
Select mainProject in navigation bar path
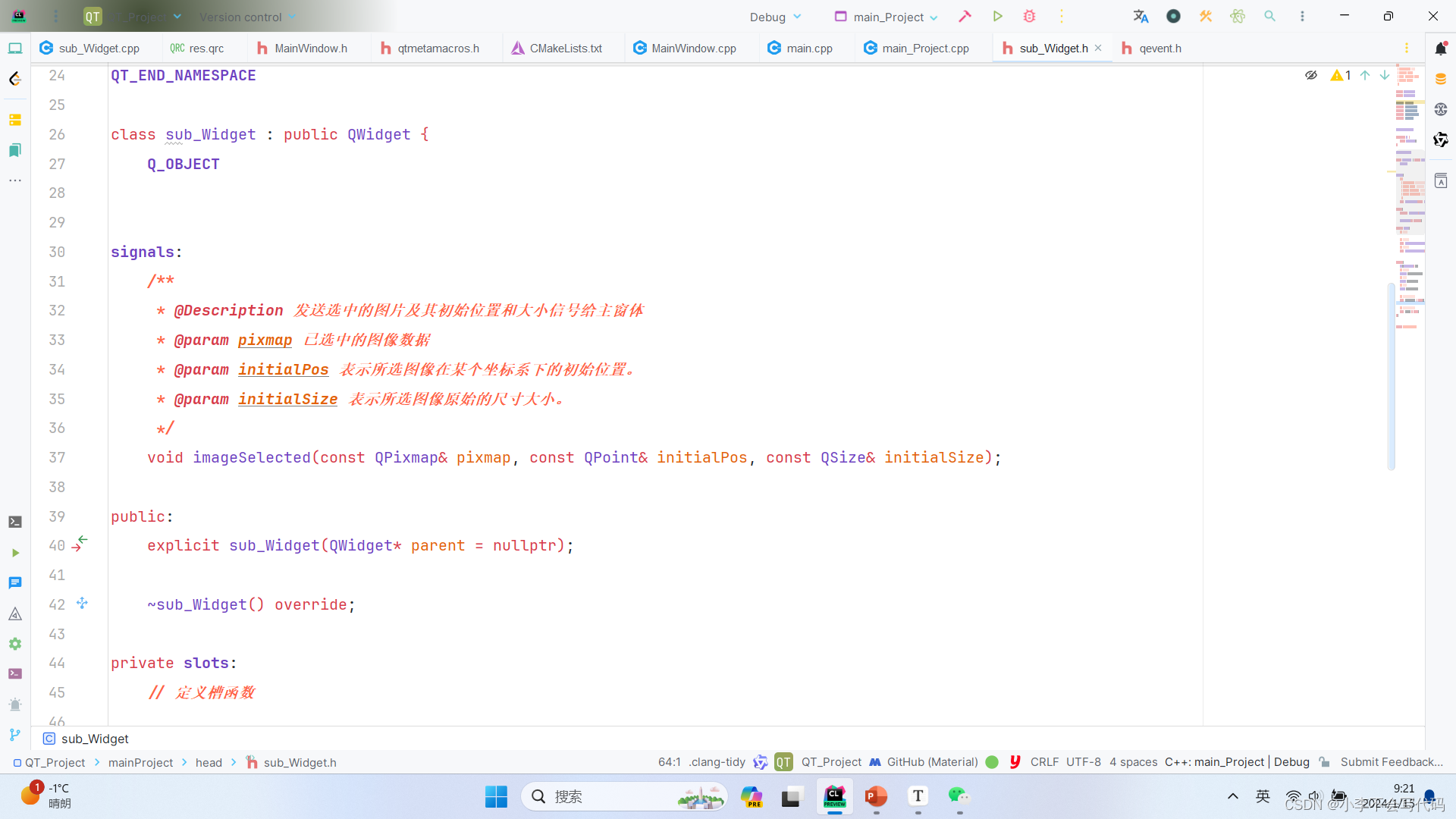[140, 762]
